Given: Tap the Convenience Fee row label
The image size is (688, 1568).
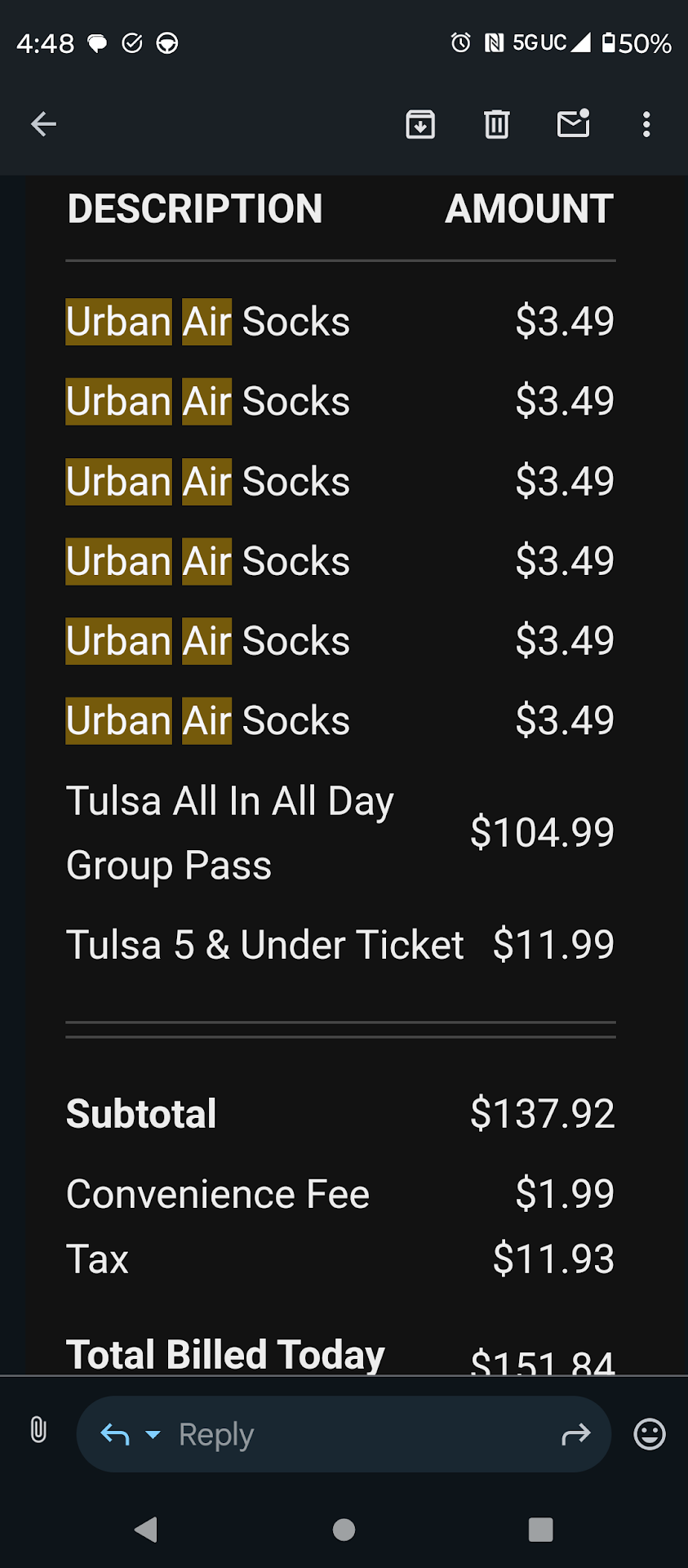Looking at the screenshot, I should pos(218,1194).
